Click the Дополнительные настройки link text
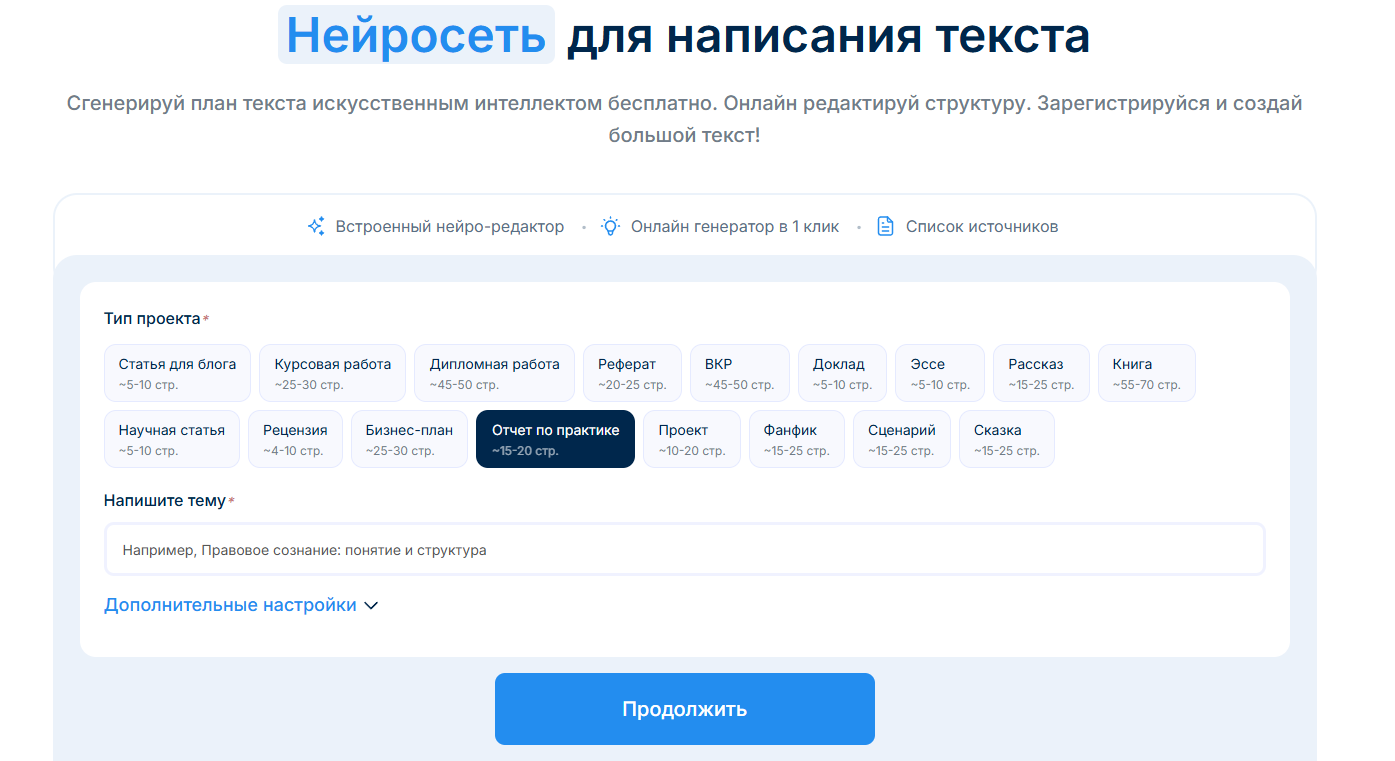 pos(229,605)
